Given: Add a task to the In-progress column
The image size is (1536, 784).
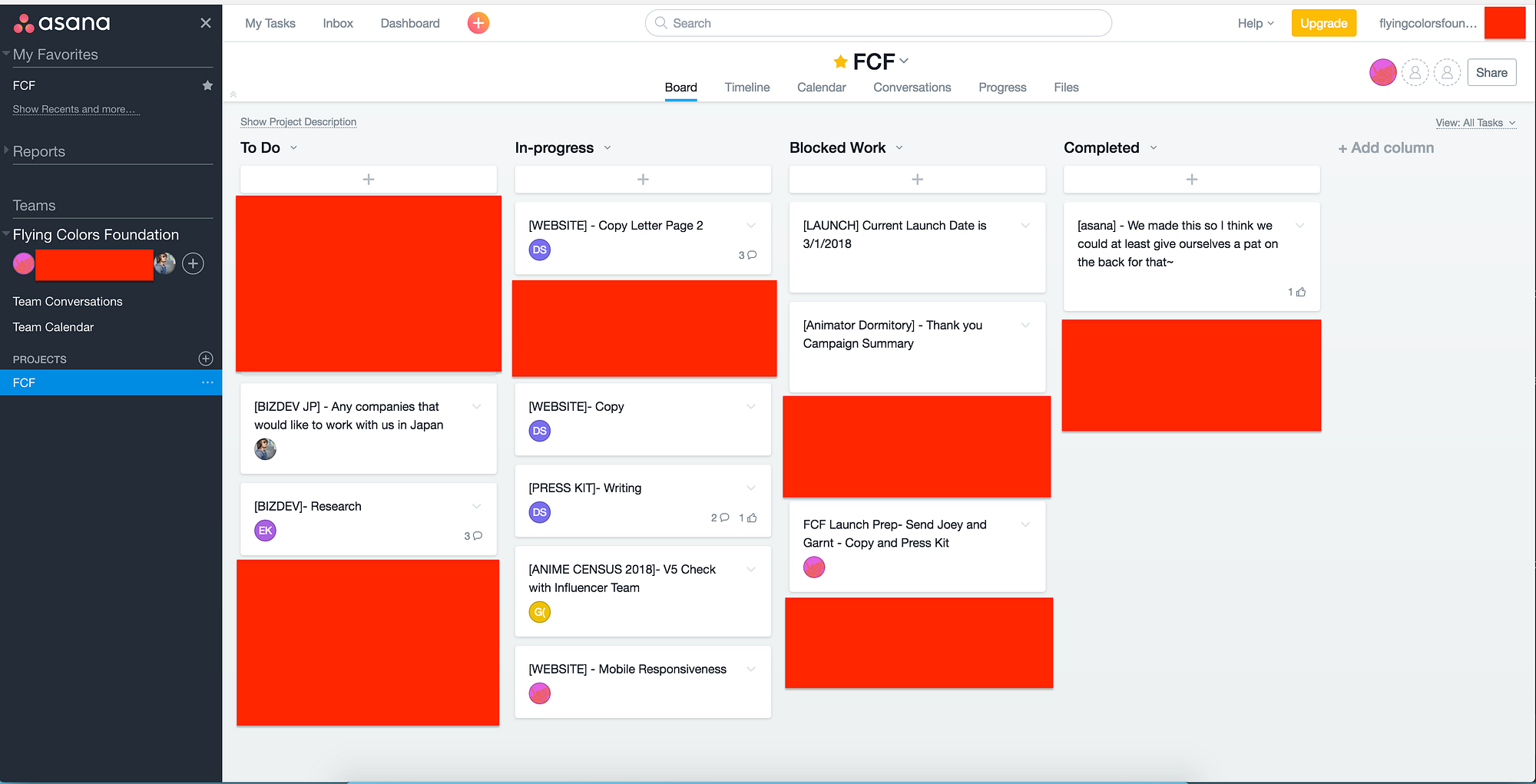Looking at the screenshot, I should (x=643, y=179).
